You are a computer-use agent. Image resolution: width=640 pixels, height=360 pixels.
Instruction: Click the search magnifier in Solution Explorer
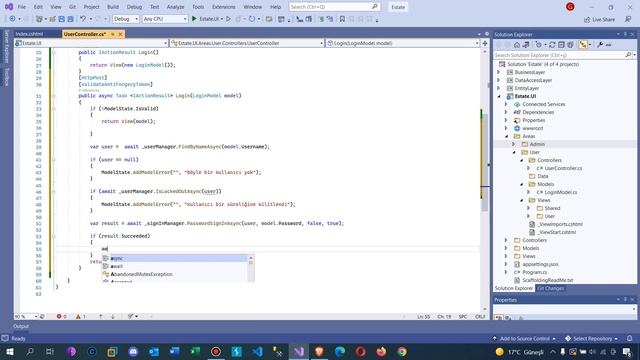point(628,55)
